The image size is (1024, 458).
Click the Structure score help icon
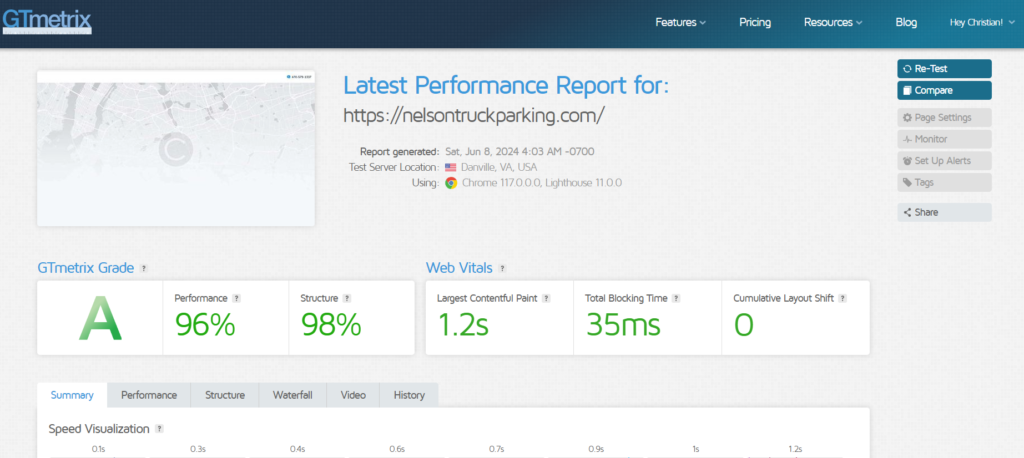(x=347, y=298)
